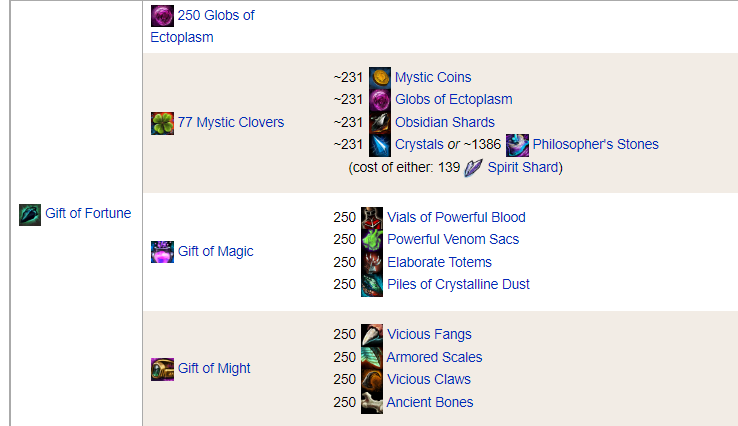This screenshot has width=738, height=426.
Task: Click the Obsidian Shards icon
Action: tap(380, 122)
